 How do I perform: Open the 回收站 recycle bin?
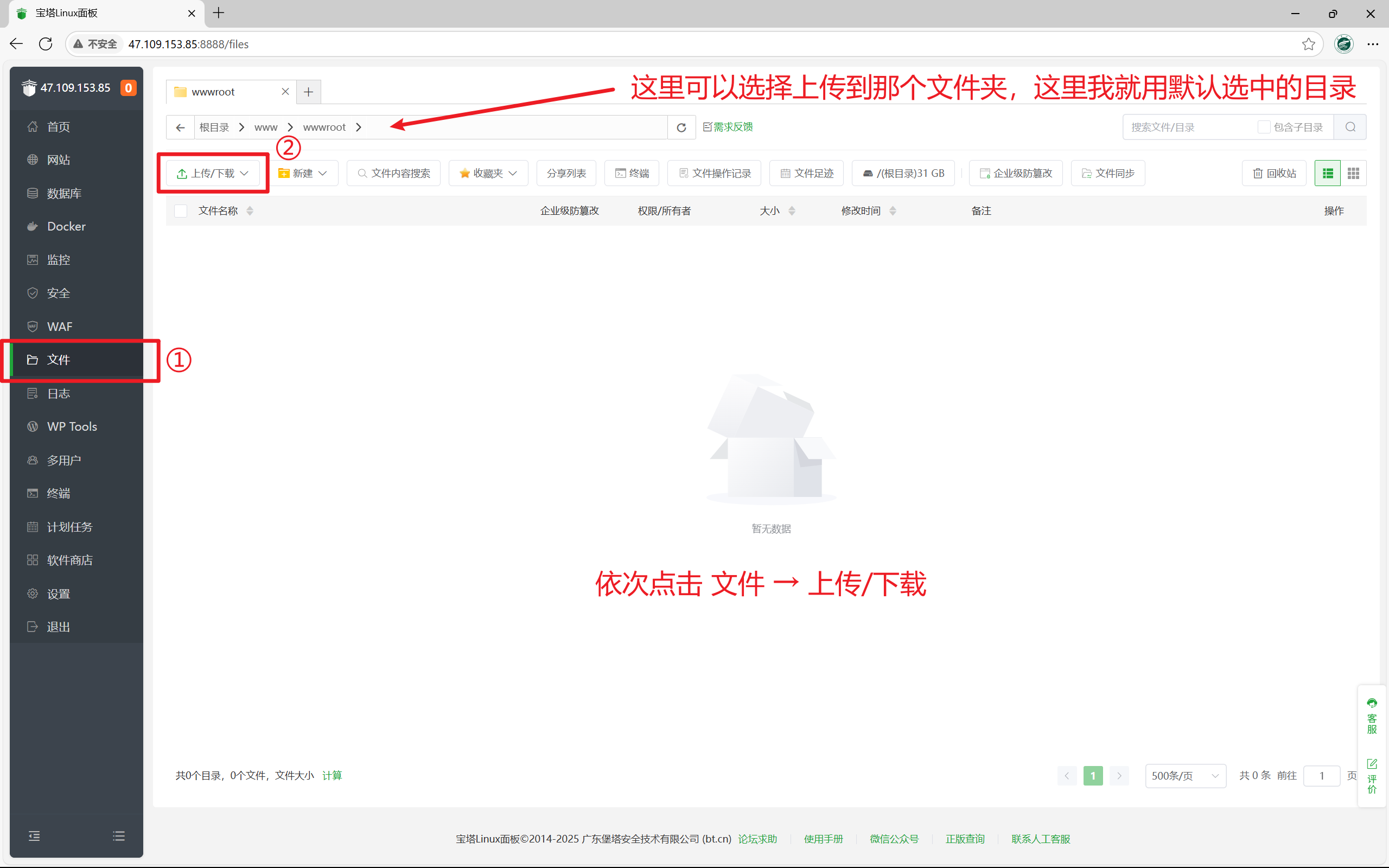(x=1273, y=173)
